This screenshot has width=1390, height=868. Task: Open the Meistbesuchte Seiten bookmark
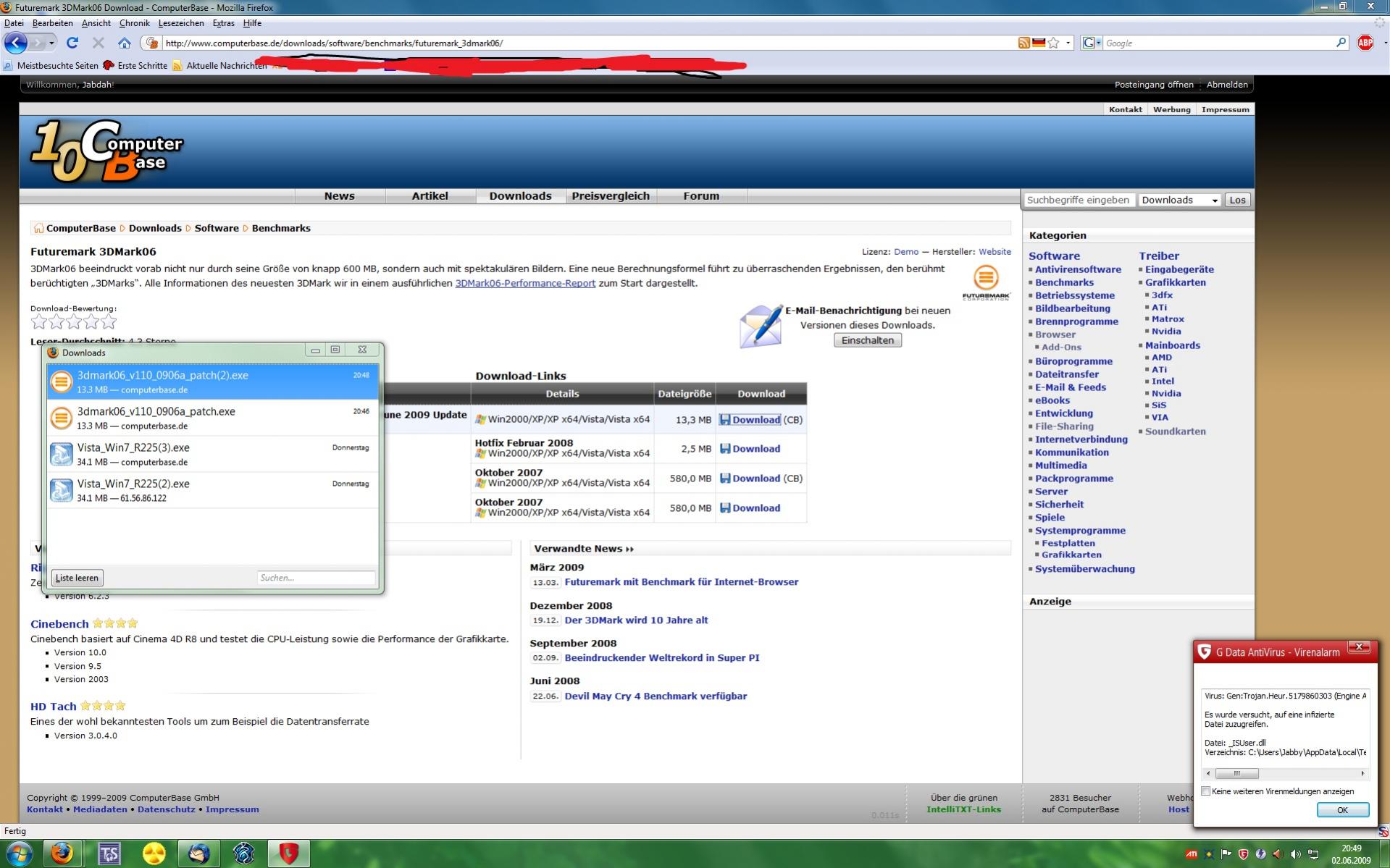[51, 65]
